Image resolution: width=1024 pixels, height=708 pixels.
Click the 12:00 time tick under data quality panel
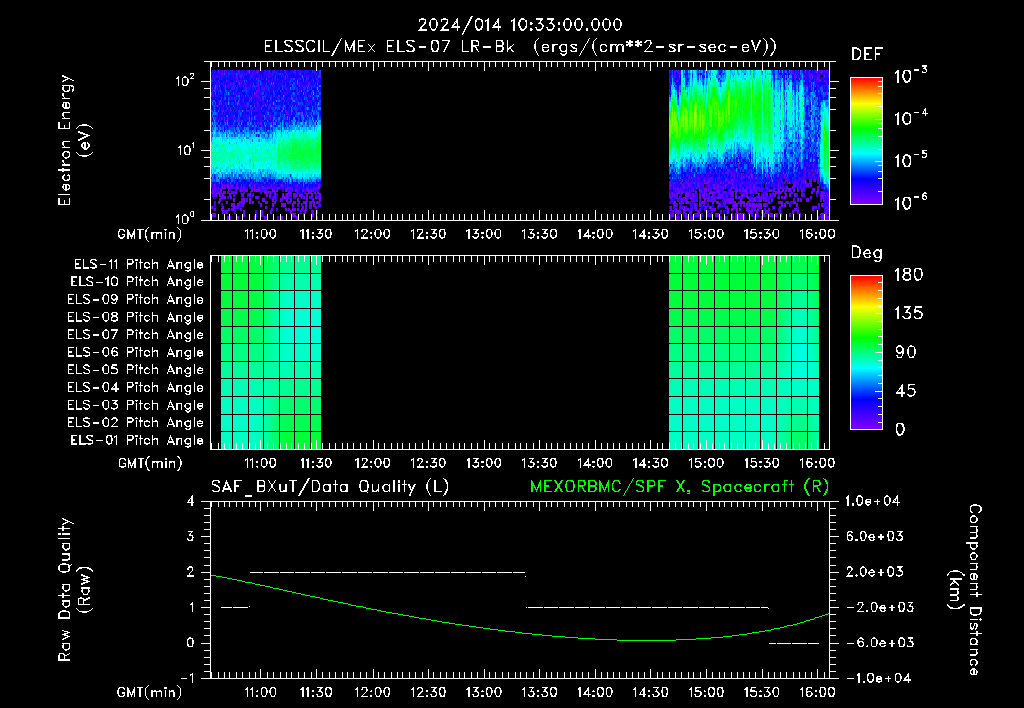pyautogui.click(x=372, y=692)
